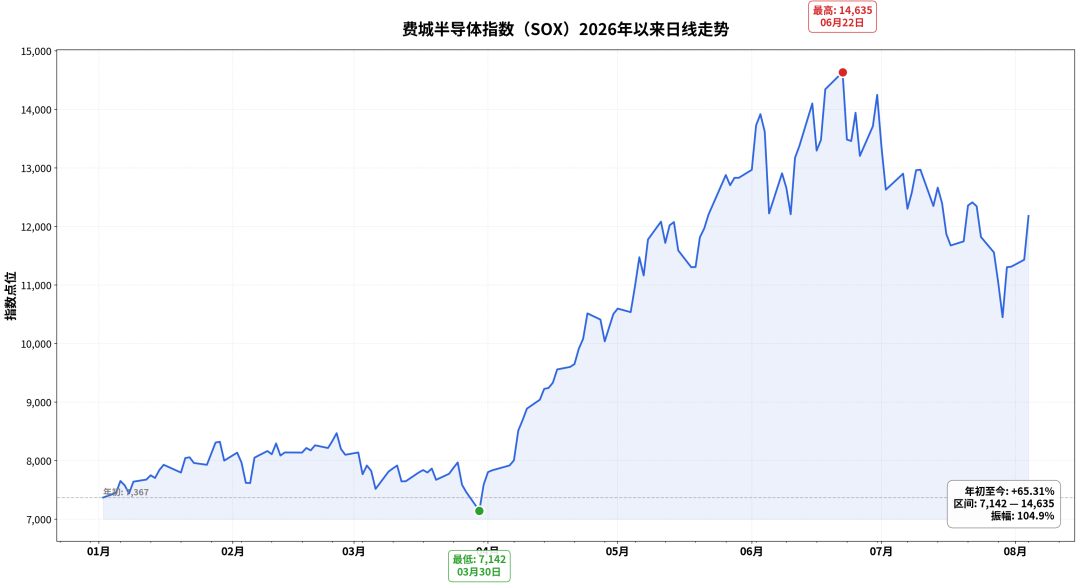Click the 03月30日 date in the low annotation
This screenshot has height=583, width=1080.
pos(479,572)
